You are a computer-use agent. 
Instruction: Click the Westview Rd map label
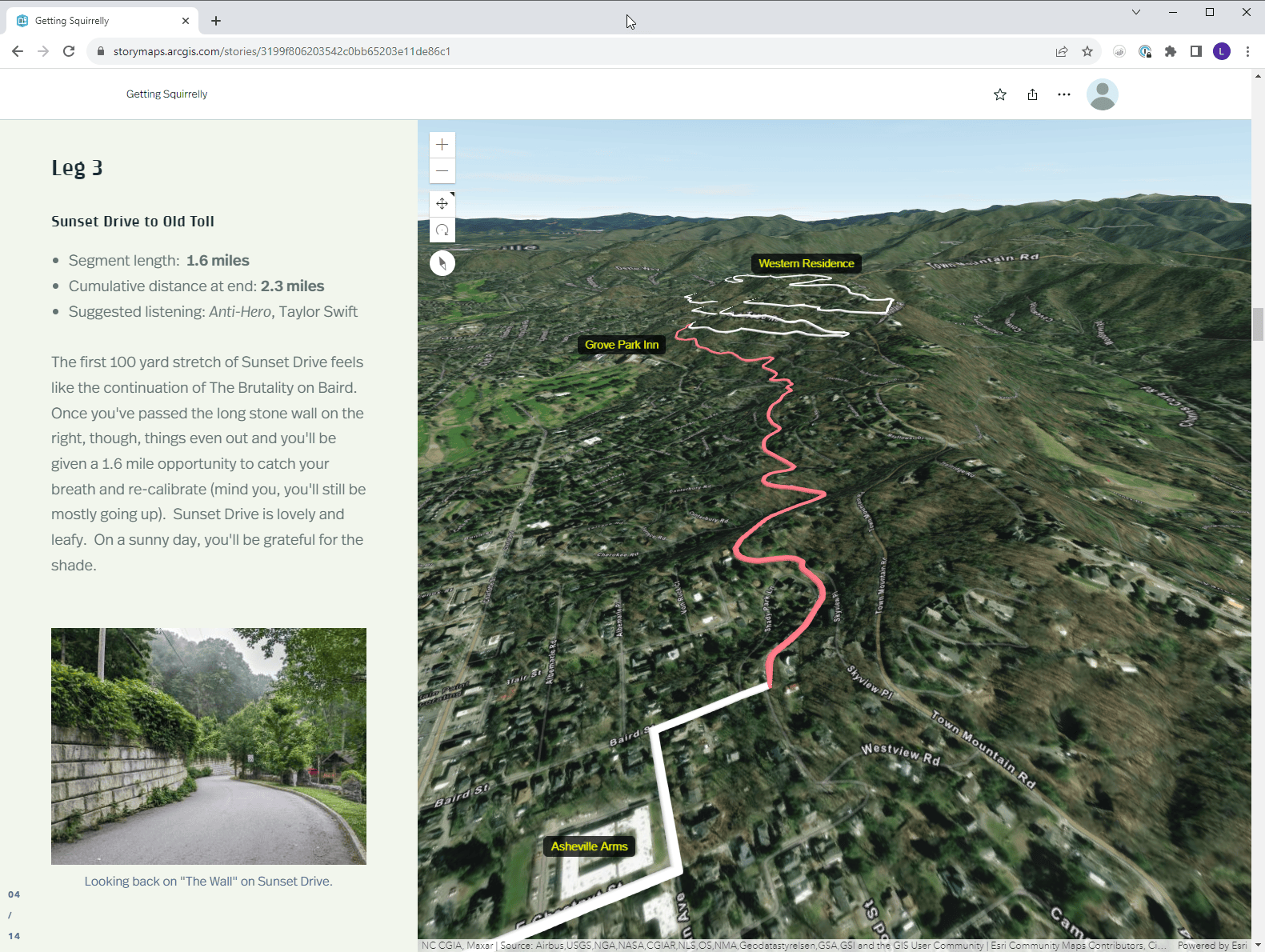click(x=900, y=754)
